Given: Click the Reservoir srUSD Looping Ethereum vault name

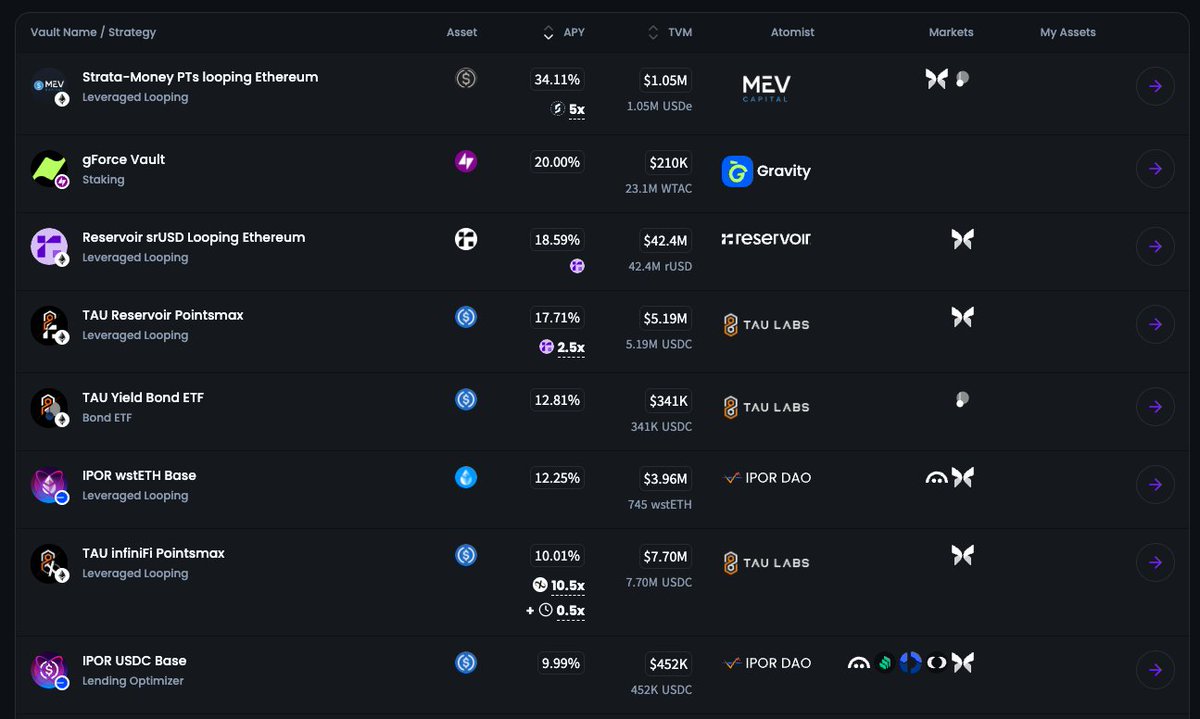Looking at the screenshot, I should [x=194, y=237].
